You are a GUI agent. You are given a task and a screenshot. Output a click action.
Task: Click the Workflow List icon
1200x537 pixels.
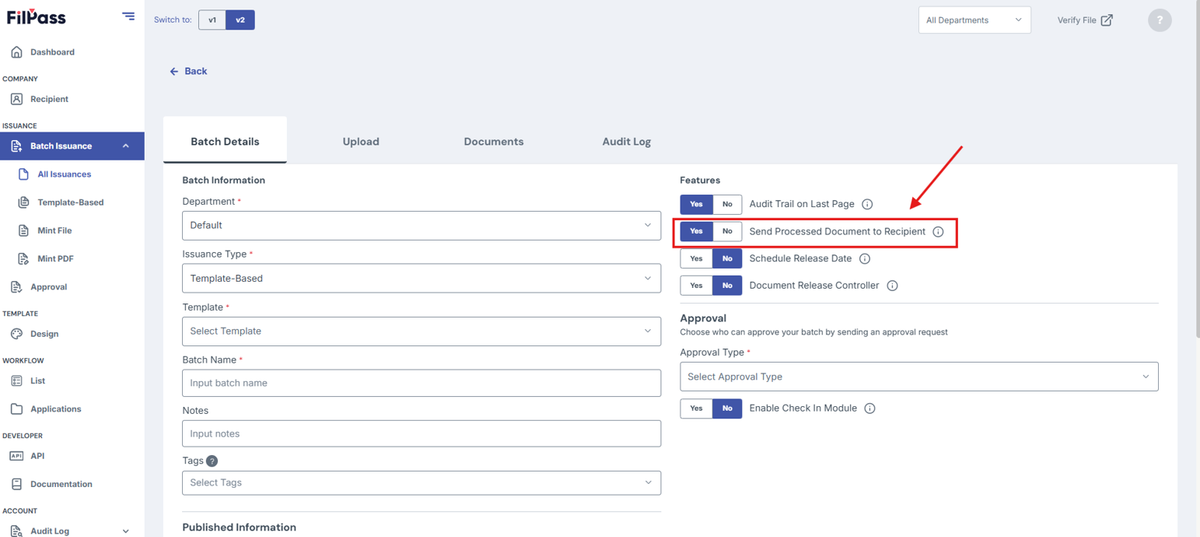[16, 381]
